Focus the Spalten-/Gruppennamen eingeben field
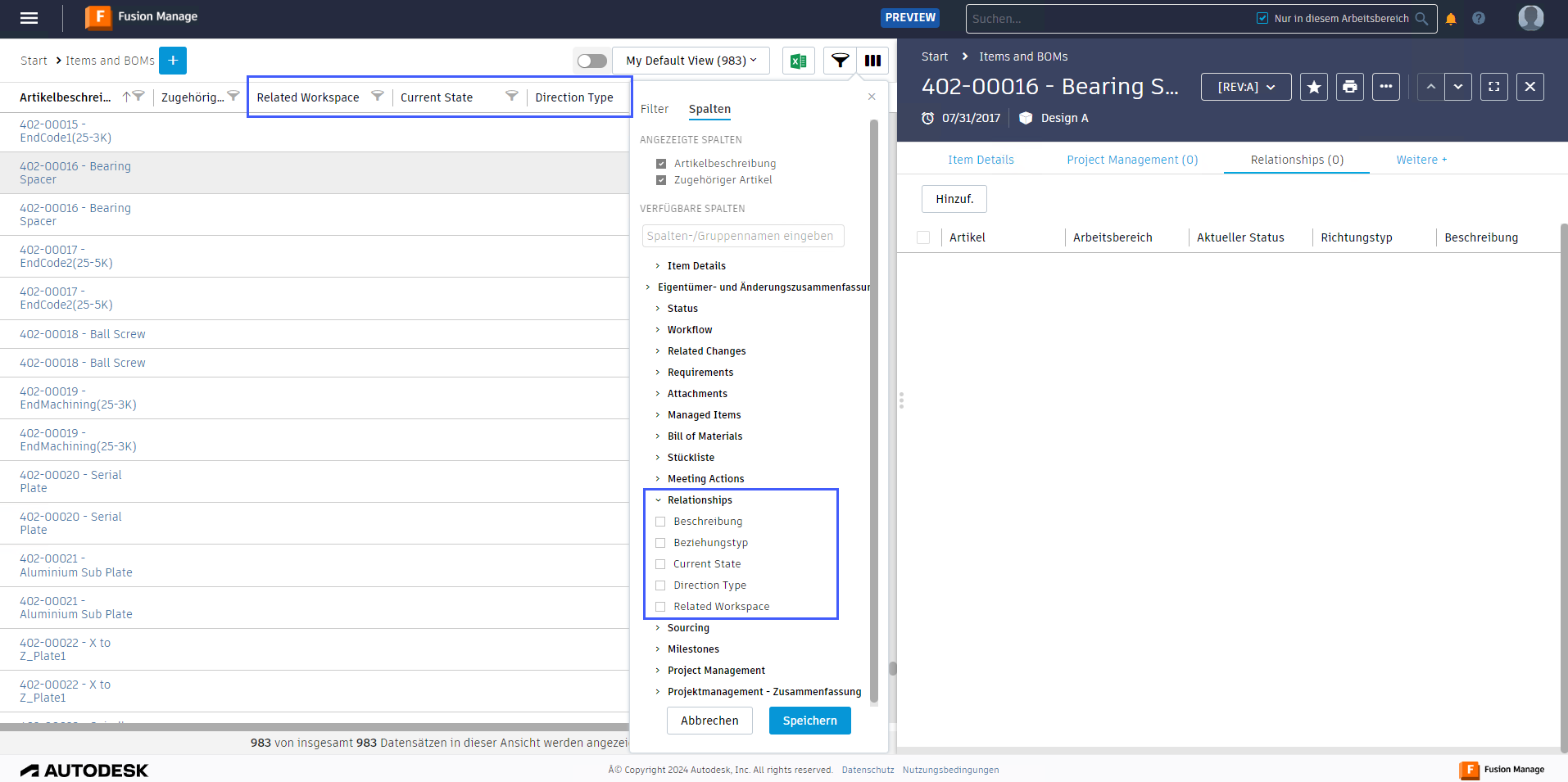Viewport: 1568px width, 782px height. pos(743,236)
